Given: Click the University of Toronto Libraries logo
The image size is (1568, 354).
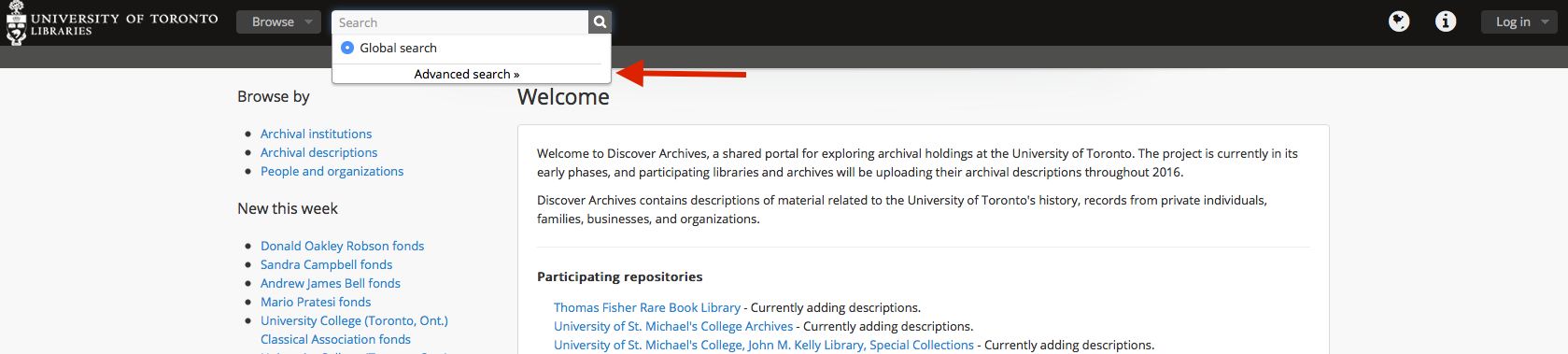Looking at the screenshot, I should (x=111, y=23).
